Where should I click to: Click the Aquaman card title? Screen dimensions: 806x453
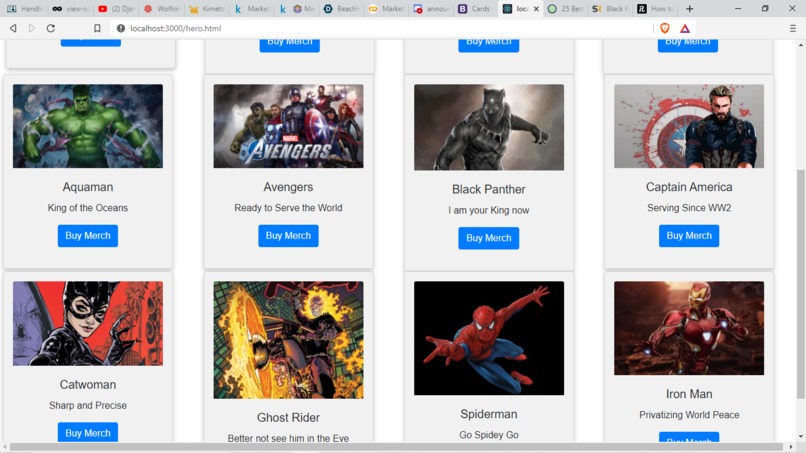point(88,187)
